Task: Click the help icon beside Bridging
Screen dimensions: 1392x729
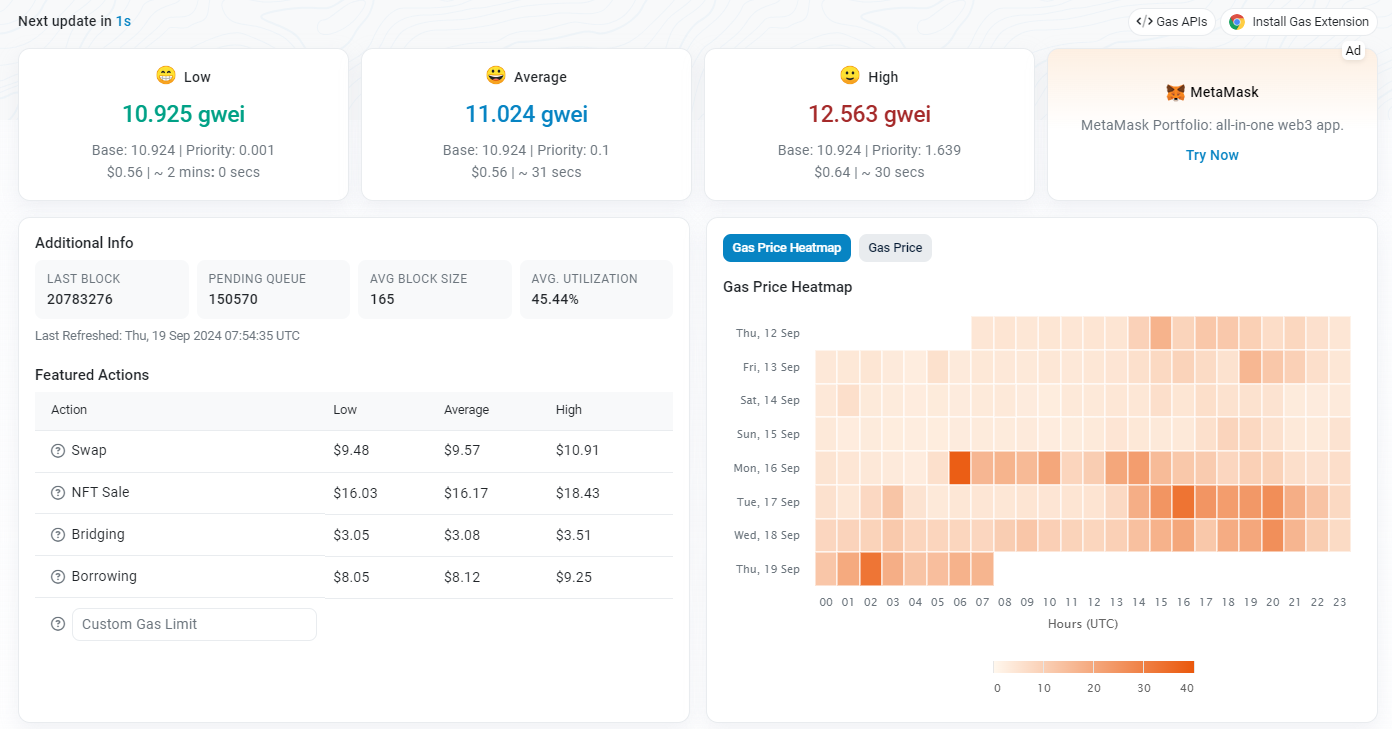Action: pos(58,535)
